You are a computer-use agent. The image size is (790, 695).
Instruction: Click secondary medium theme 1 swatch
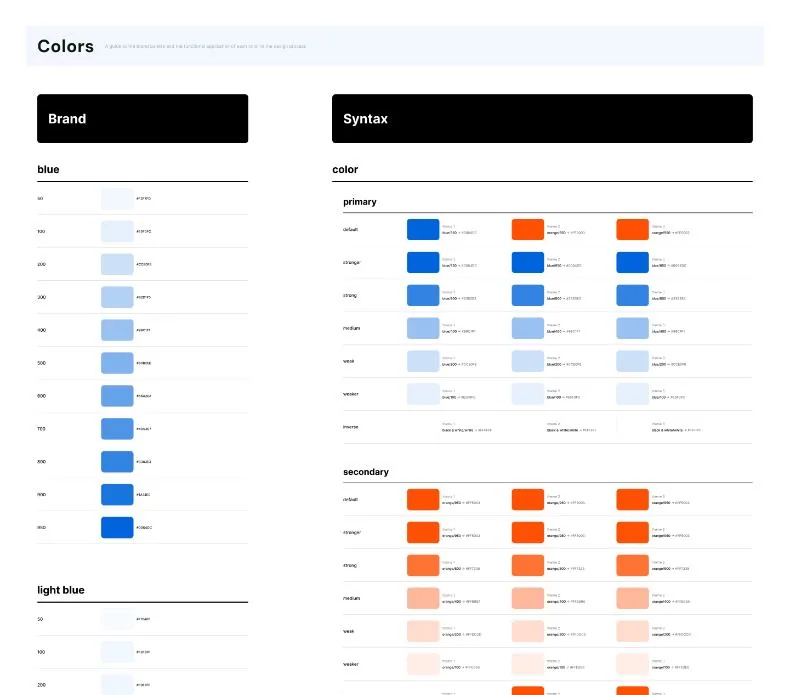click(423, 598)
